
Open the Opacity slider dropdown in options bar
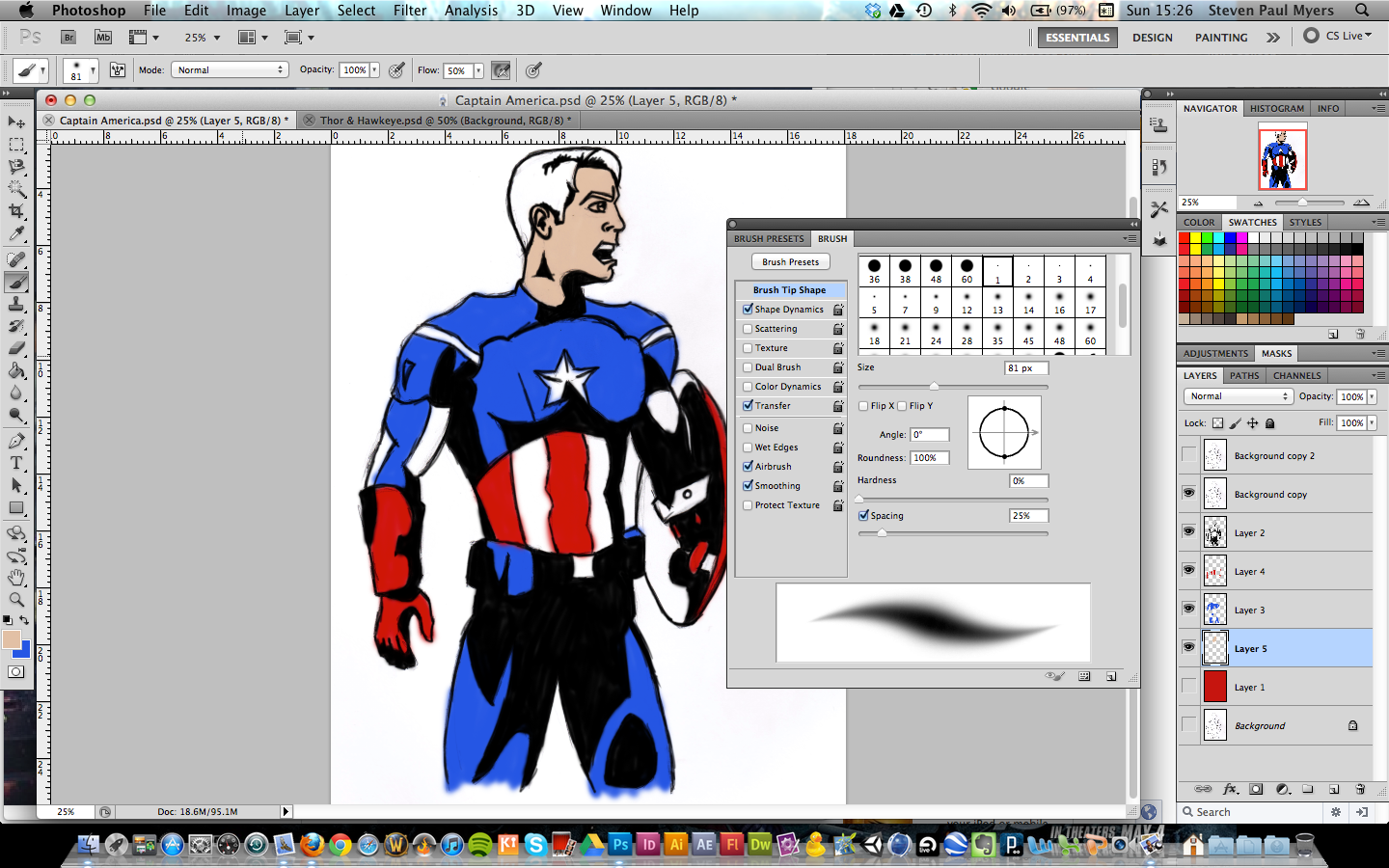click(374, 70)
